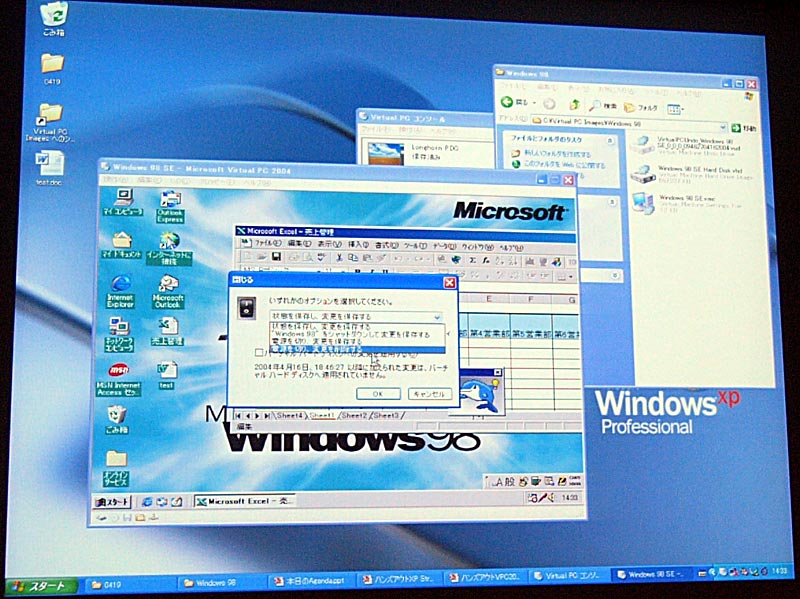Open the Excel ファイル menu
Screen dimensions: 800x599
coord(267,243)
